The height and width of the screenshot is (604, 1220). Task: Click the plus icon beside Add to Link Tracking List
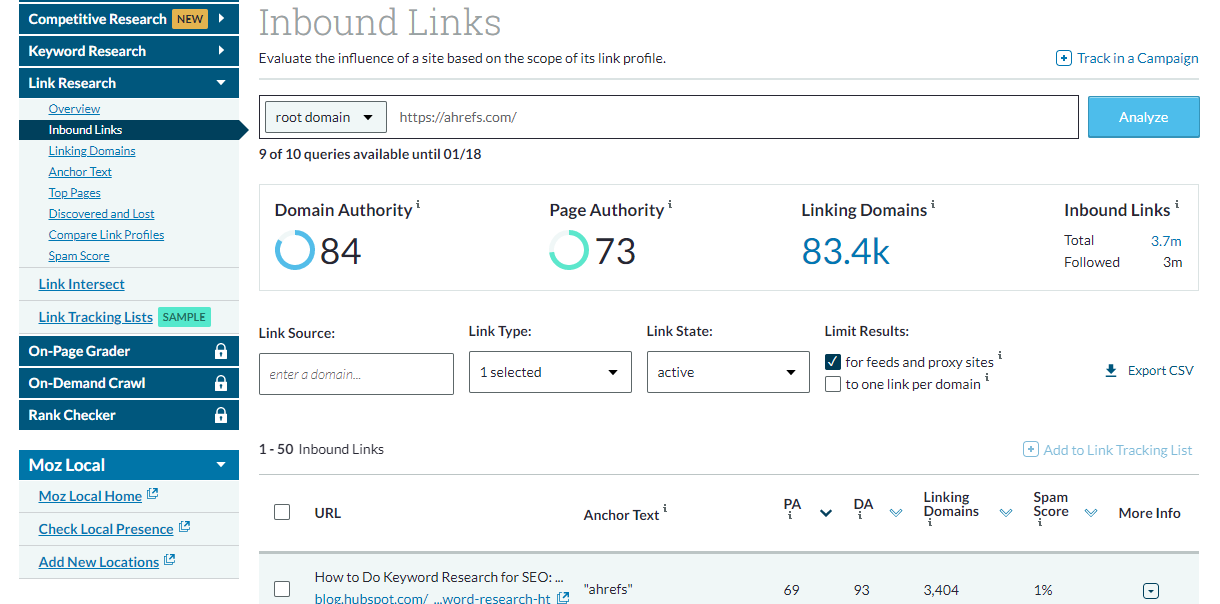(x=1030, y=450)
